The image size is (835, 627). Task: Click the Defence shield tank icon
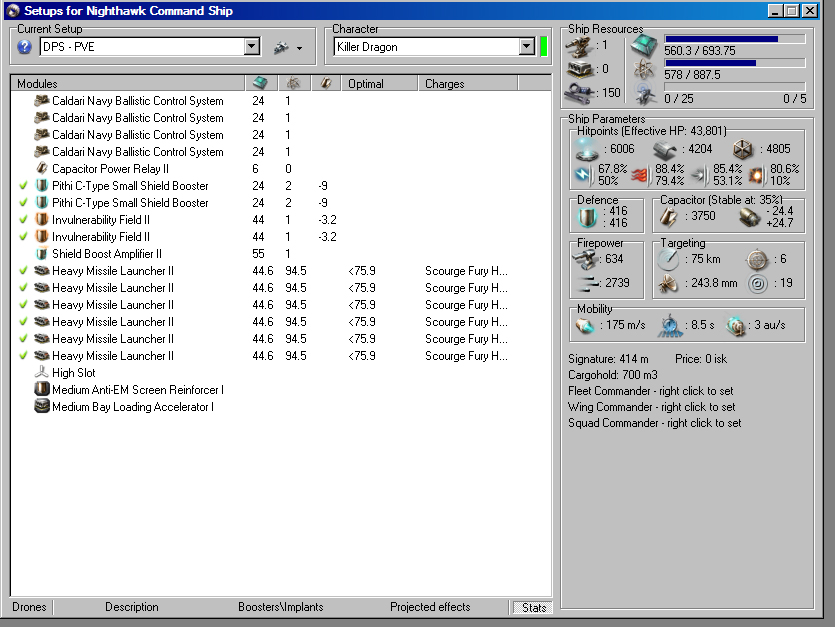587,217
